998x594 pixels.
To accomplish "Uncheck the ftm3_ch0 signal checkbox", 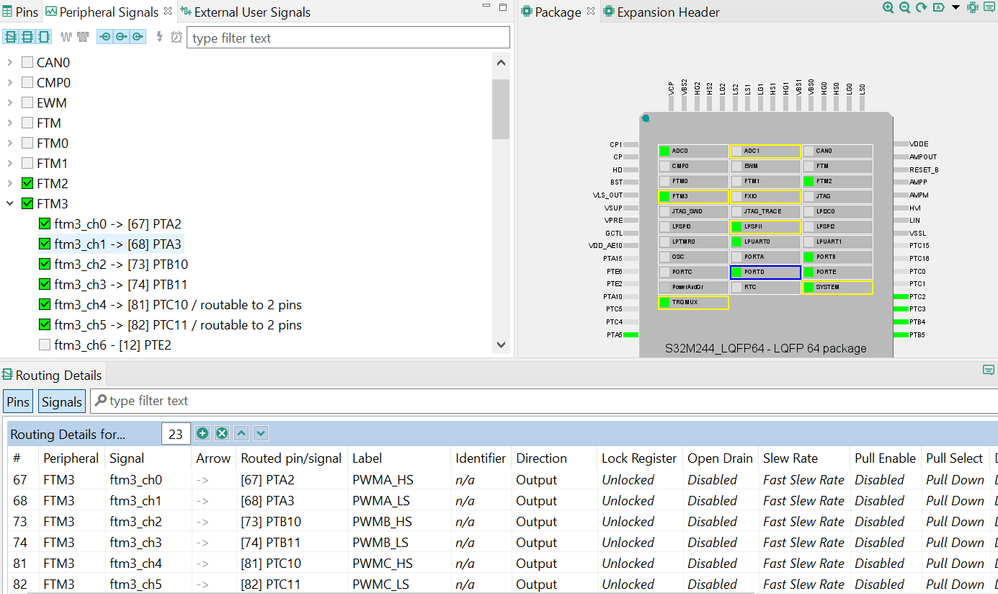I will [x=45, y=224].
